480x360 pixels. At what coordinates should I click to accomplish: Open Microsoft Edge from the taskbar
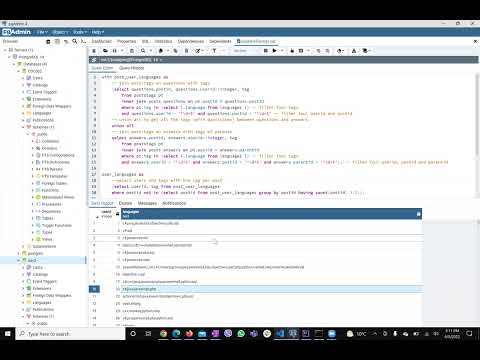[176, 333]
